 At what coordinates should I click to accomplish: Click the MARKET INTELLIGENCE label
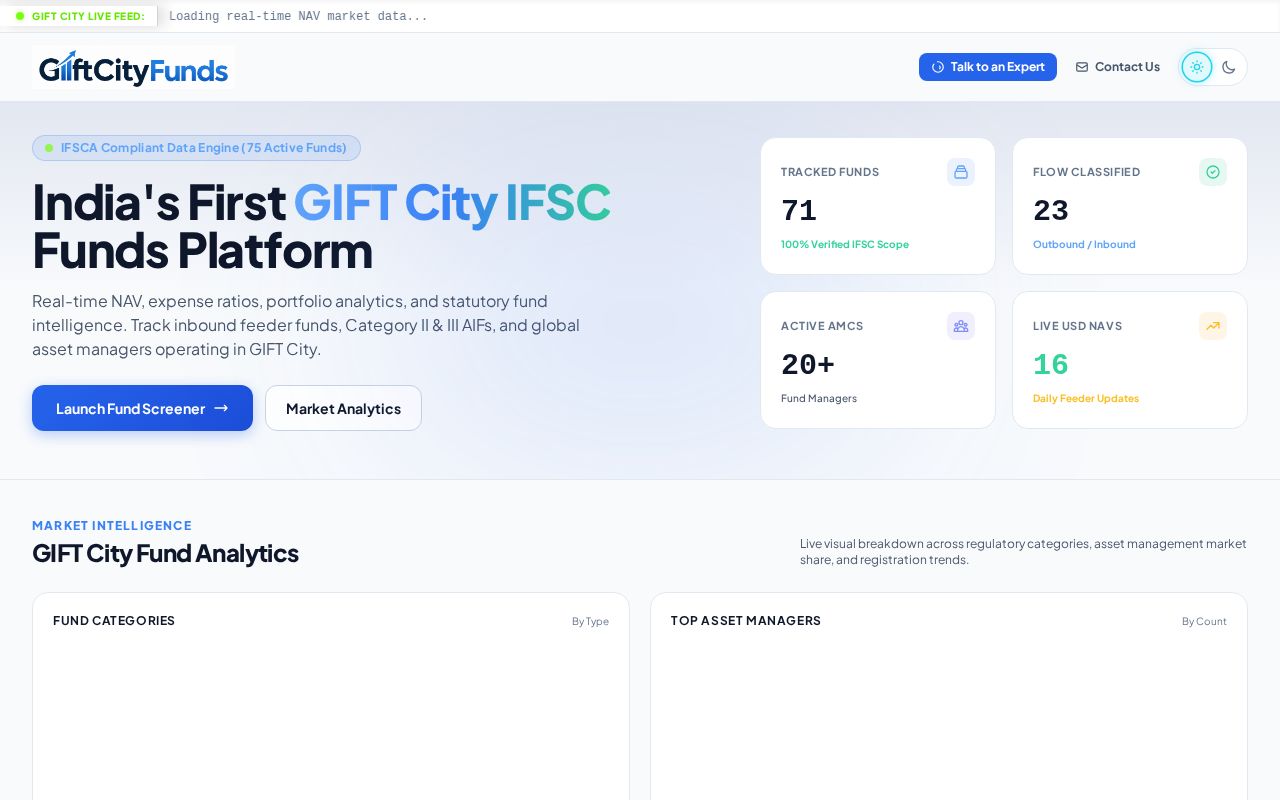[x=112, y=525]
